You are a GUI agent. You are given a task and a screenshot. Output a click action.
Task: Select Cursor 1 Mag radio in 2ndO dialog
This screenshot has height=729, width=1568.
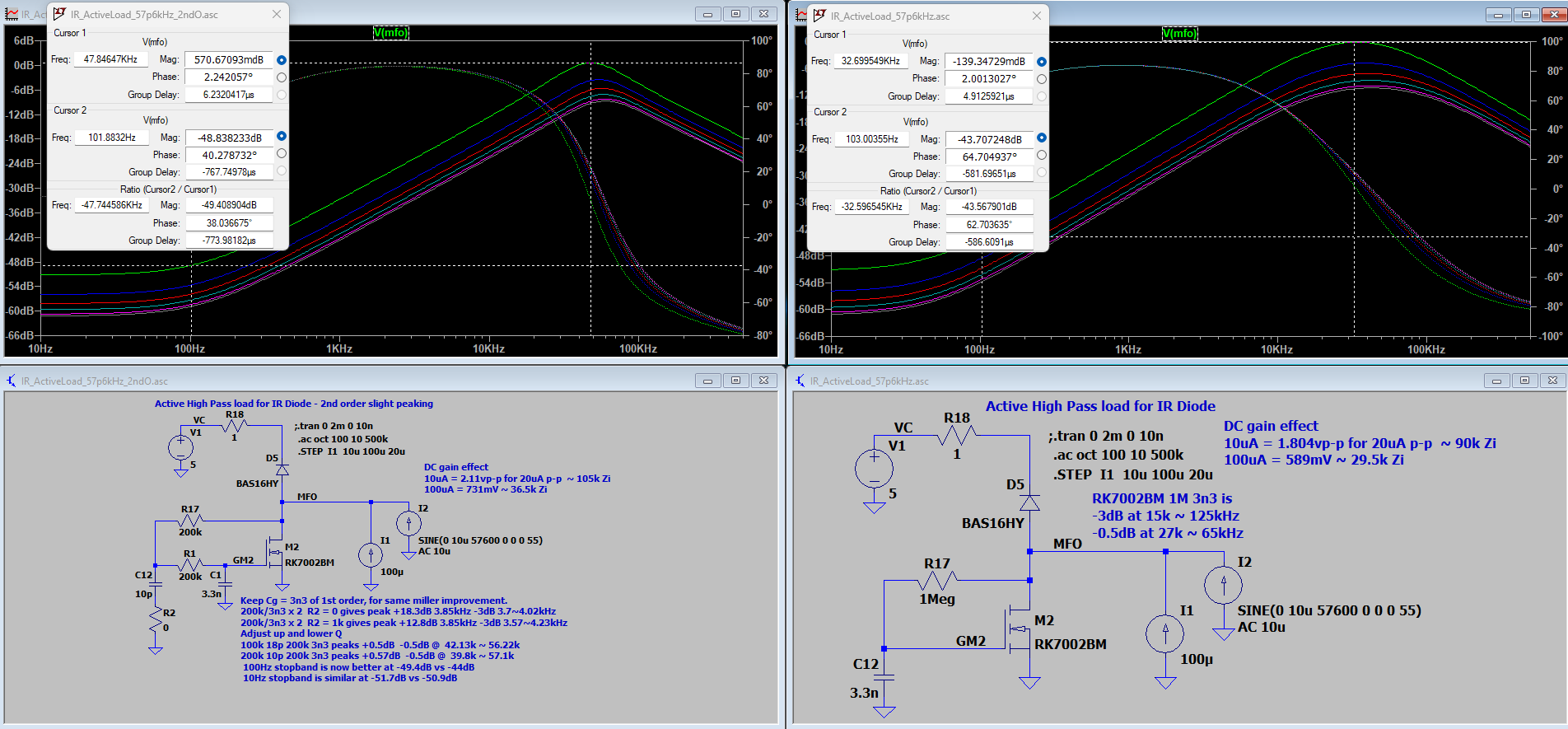282,60
